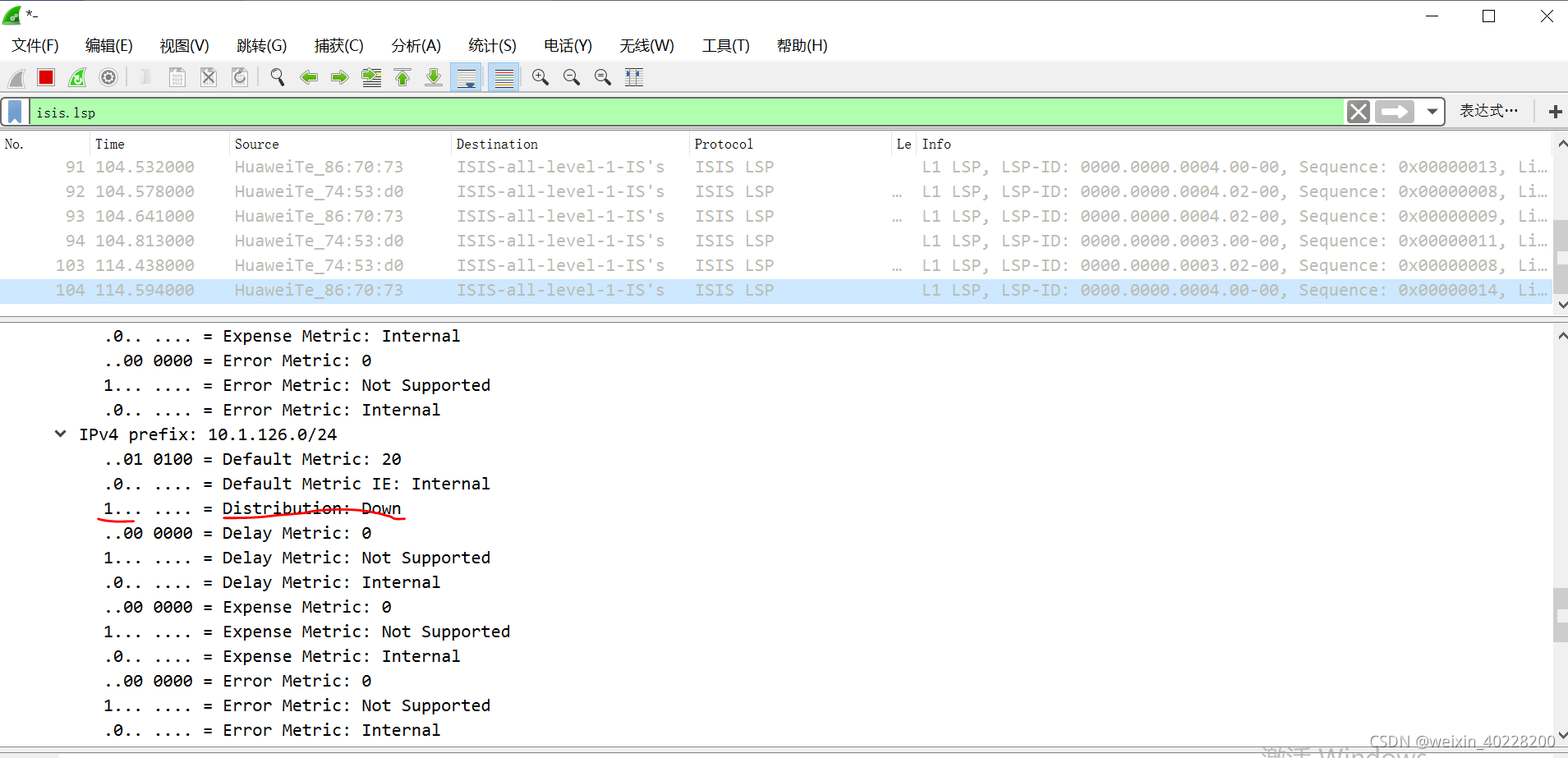Screen dimensions: 1568x758
Task: Open the display filter history dropdown
Action: coord(1432,112)
